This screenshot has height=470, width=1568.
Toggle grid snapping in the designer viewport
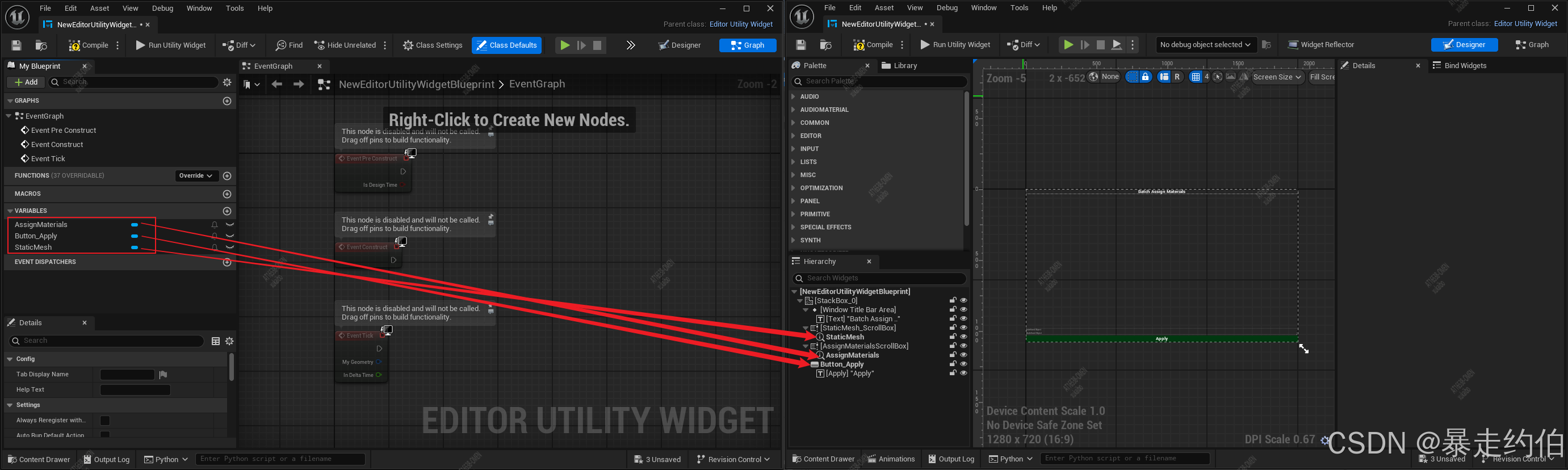click(x=1196, y=77)
